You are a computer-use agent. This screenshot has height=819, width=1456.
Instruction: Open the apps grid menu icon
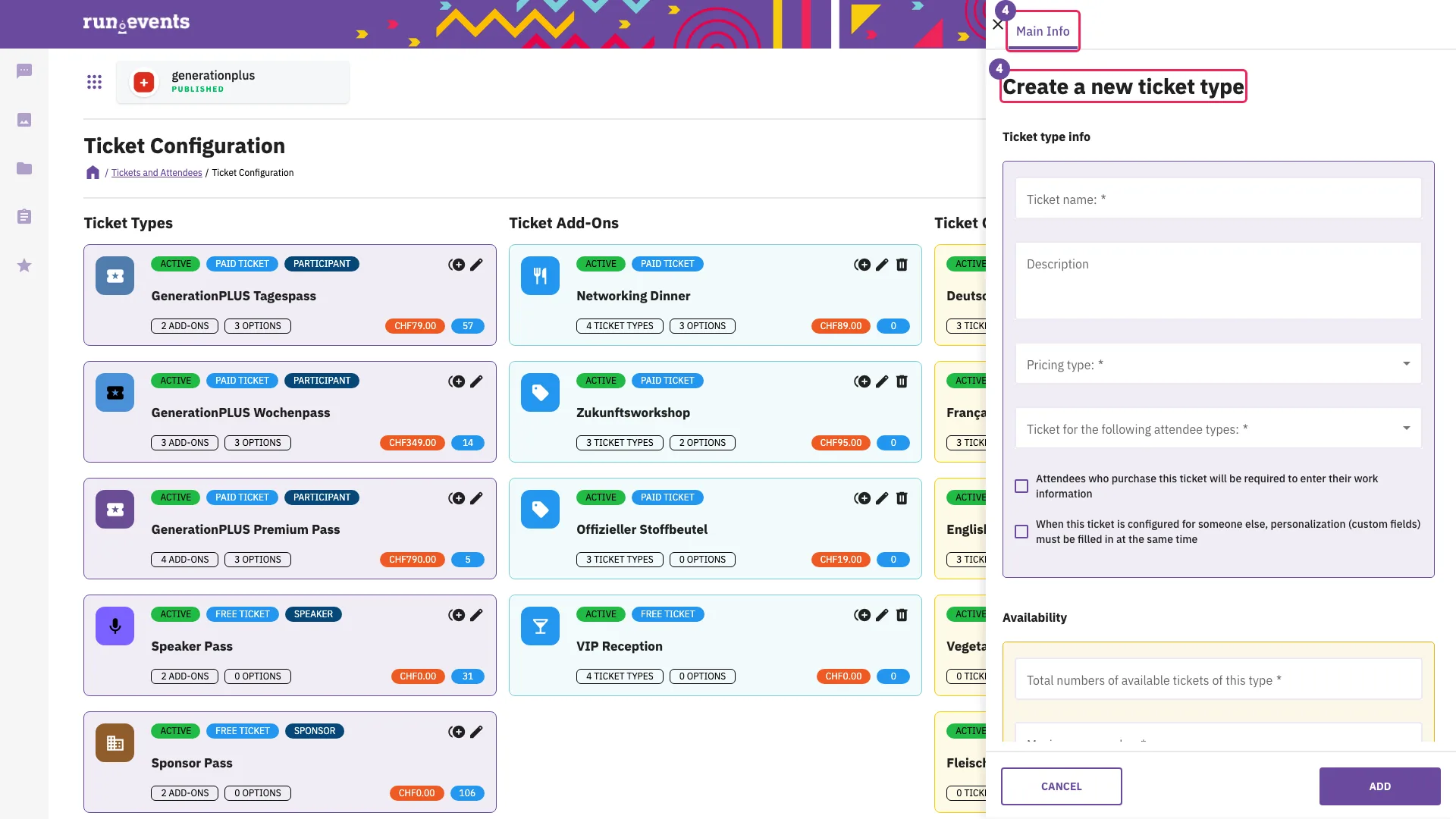[x=94, y=82]
